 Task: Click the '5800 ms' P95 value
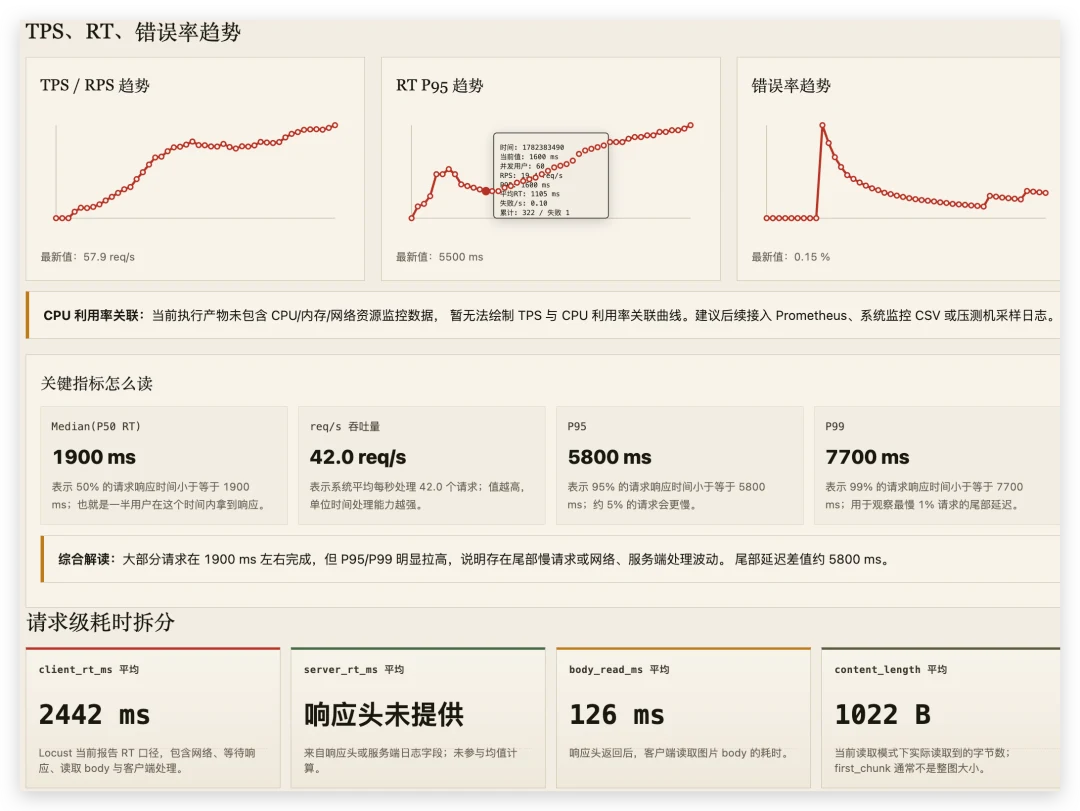[610, 457]
